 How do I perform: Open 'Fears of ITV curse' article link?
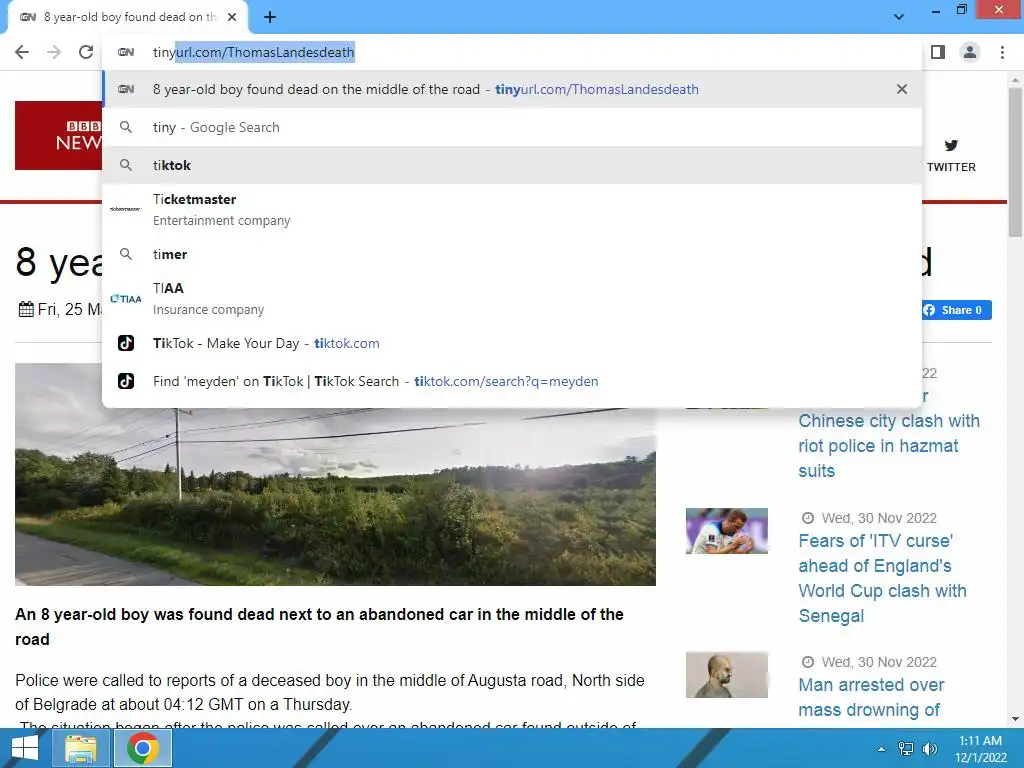click(x=882, y=578)
